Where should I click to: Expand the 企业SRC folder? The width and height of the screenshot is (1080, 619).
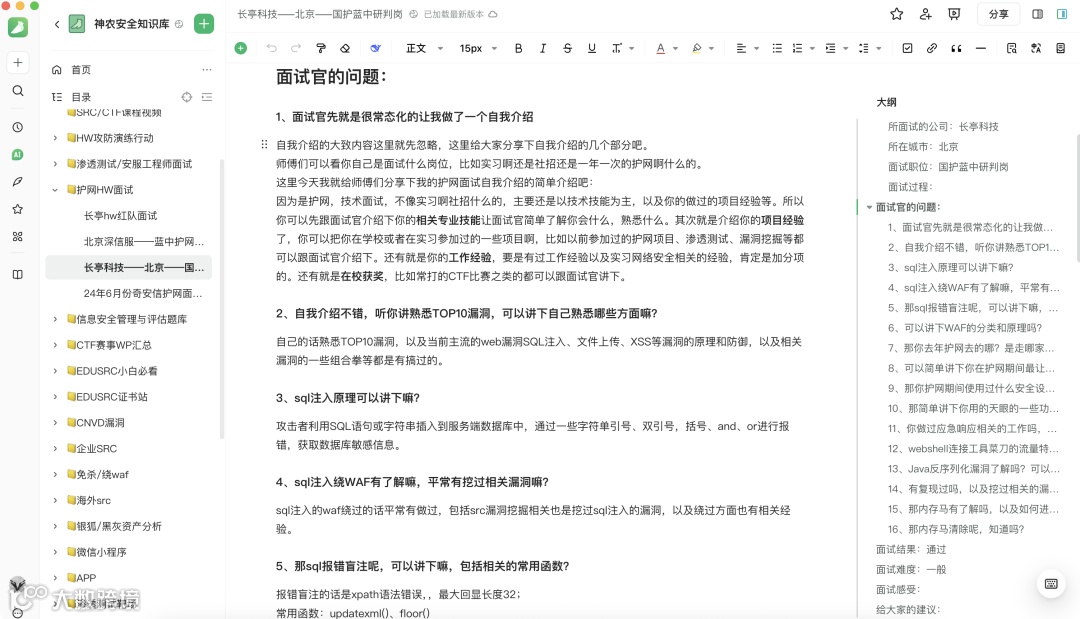(x=55, y=448)
